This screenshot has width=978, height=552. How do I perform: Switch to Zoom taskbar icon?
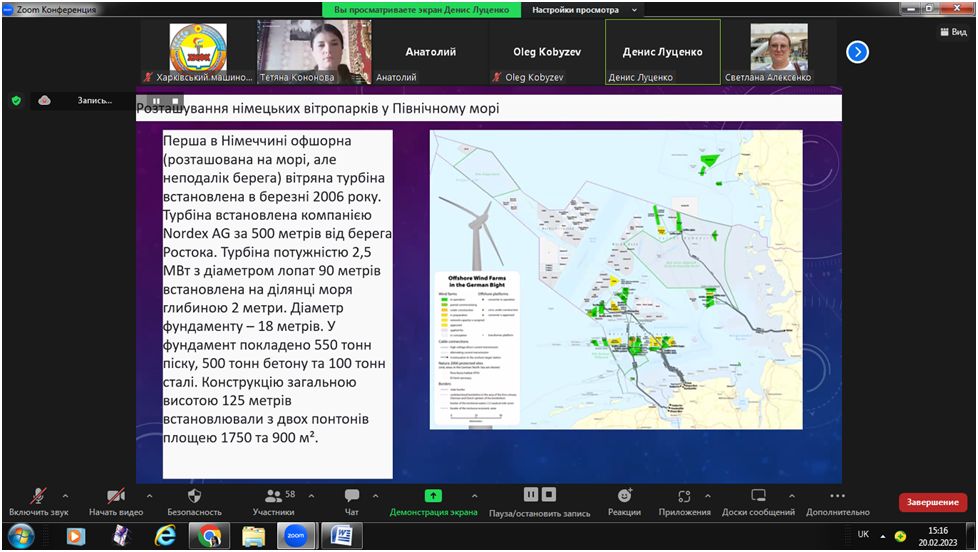click(296, 536)
